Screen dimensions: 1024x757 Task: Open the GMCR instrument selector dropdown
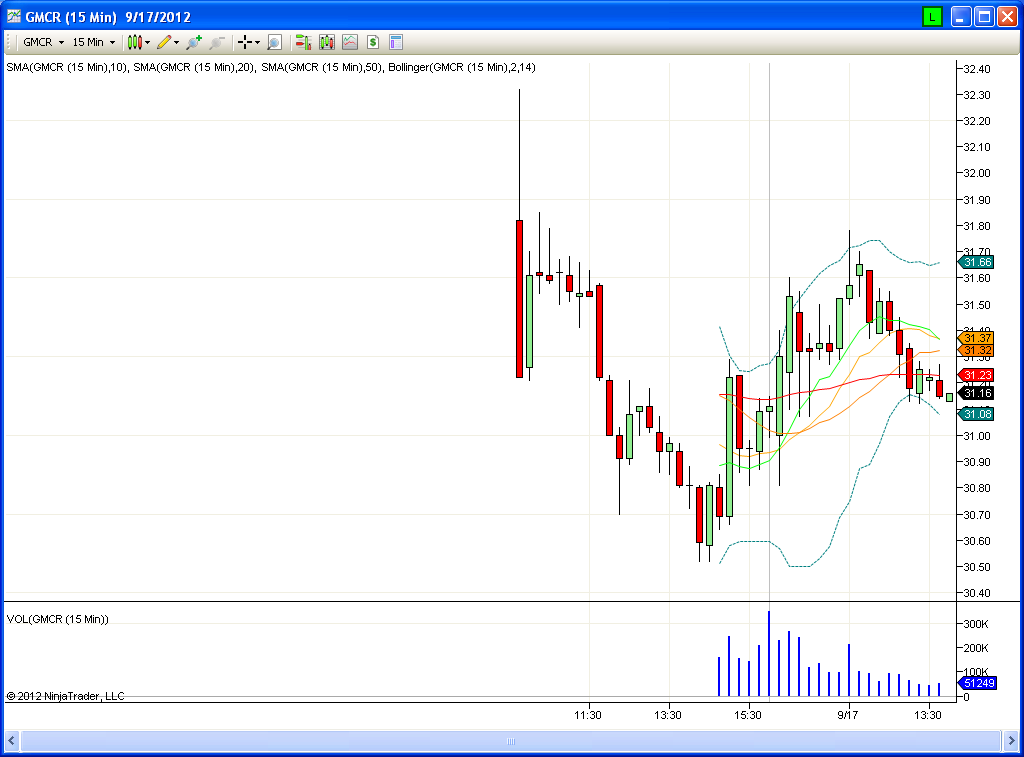(43, 42)
